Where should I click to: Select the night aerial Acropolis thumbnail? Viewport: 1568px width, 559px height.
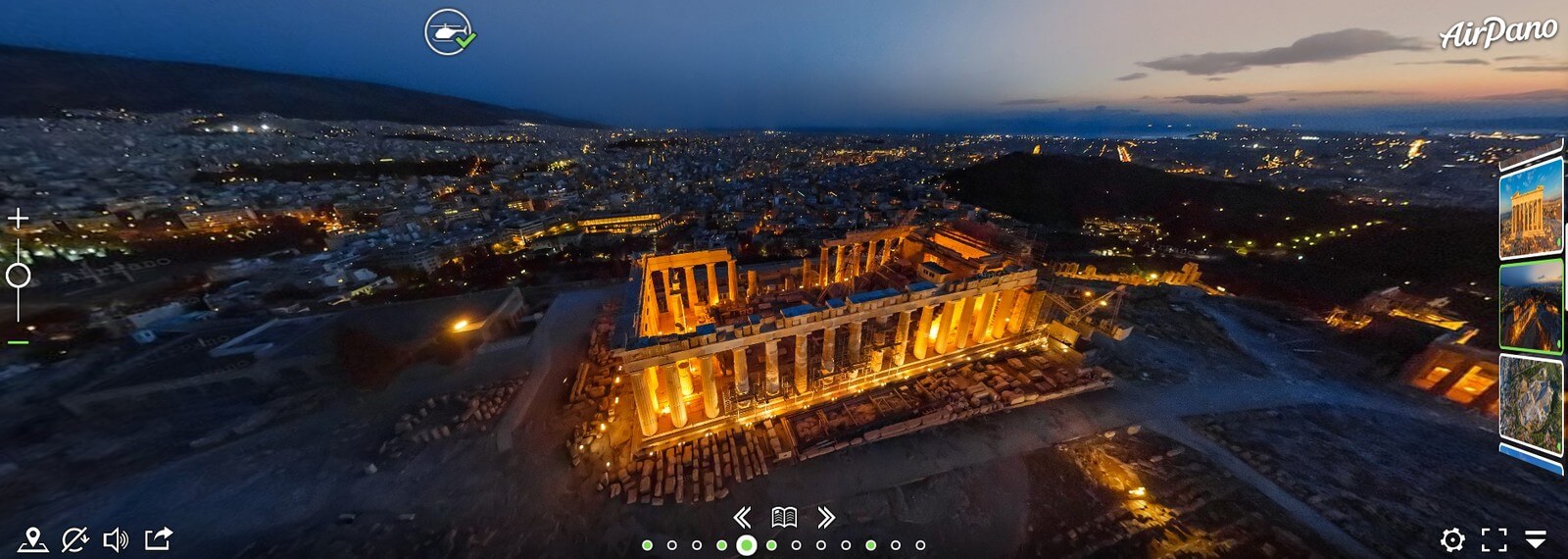[1531, 306]
